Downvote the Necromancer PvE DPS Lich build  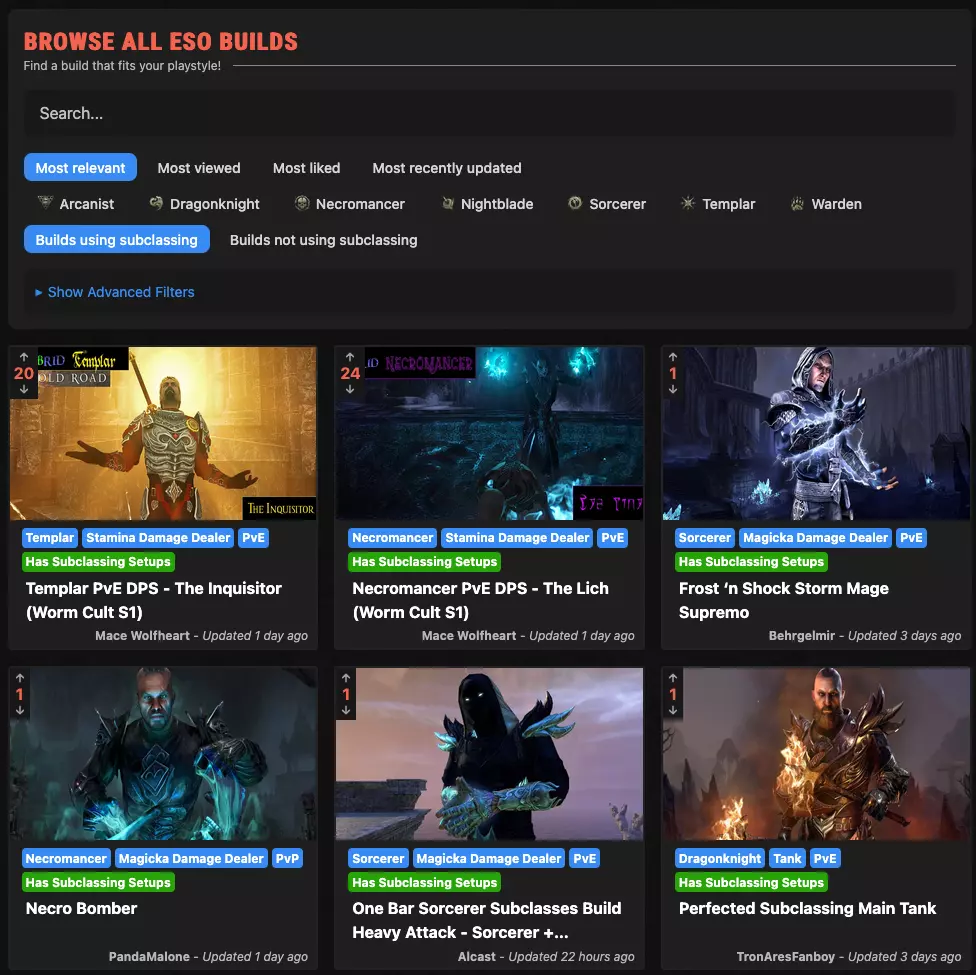[350, 389]
